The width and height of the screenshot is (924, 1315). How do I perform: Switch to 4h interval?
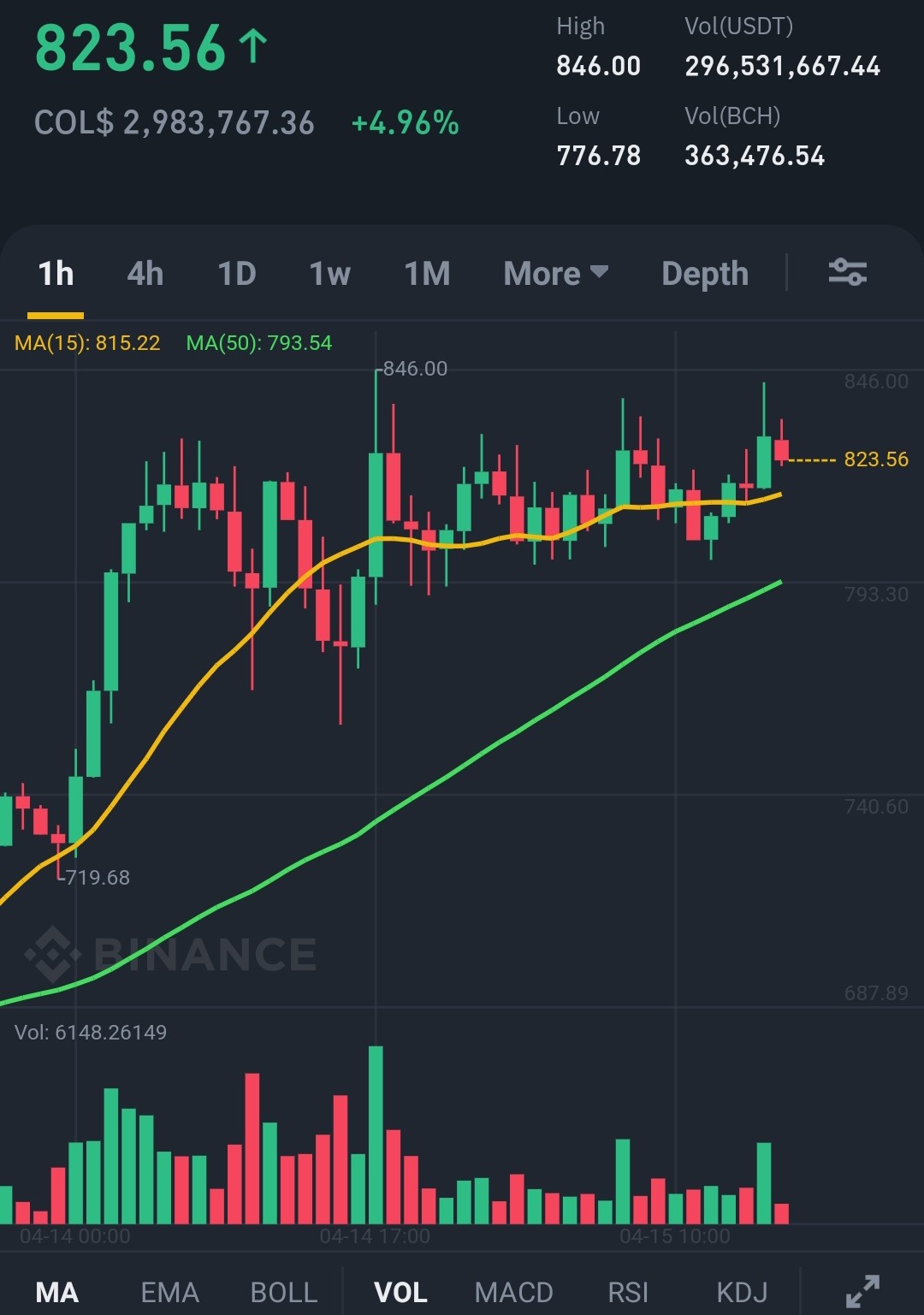pos(145,274)
